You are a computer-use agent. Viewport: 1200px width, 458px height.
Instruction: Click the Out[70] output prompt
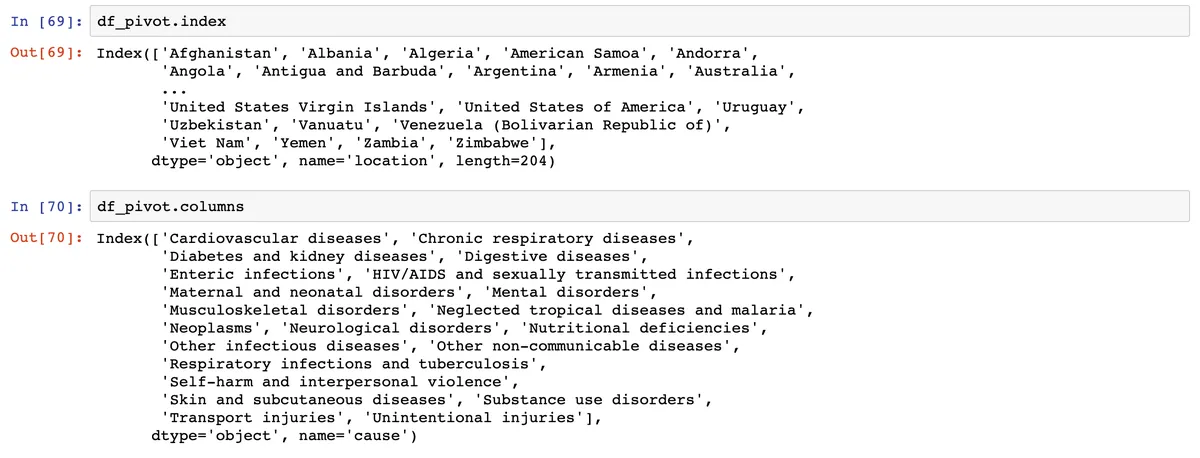tap(45, 239)
